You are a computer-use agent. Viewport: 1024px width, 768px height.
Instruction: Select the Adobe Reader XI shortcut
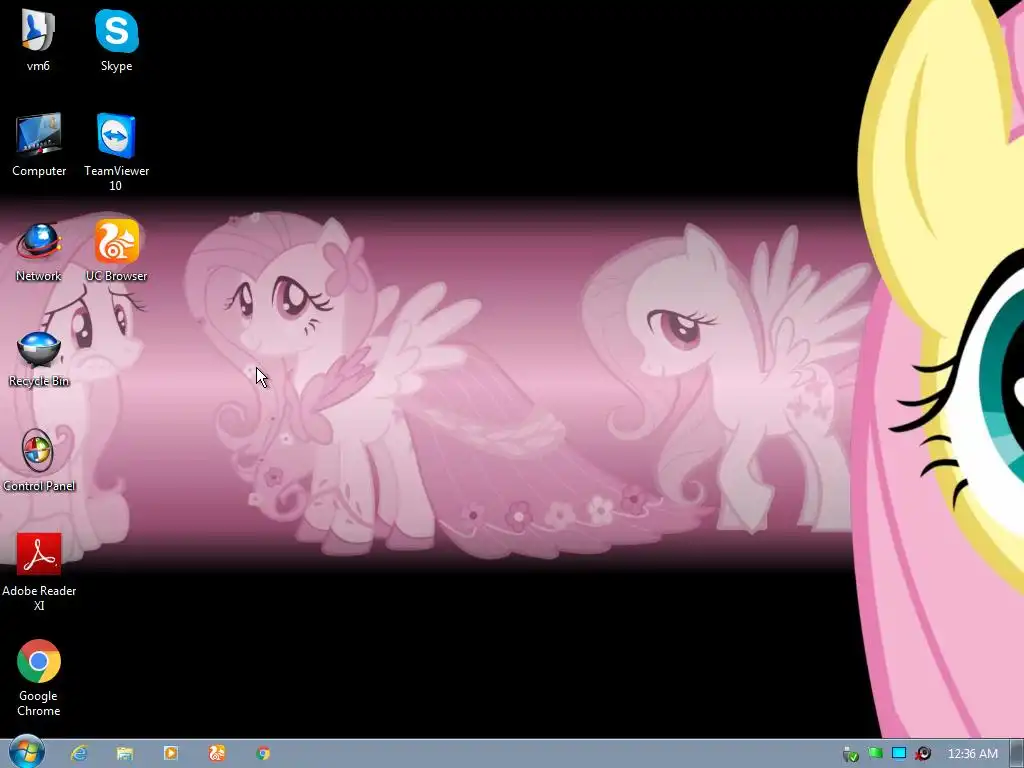point(39,571)
